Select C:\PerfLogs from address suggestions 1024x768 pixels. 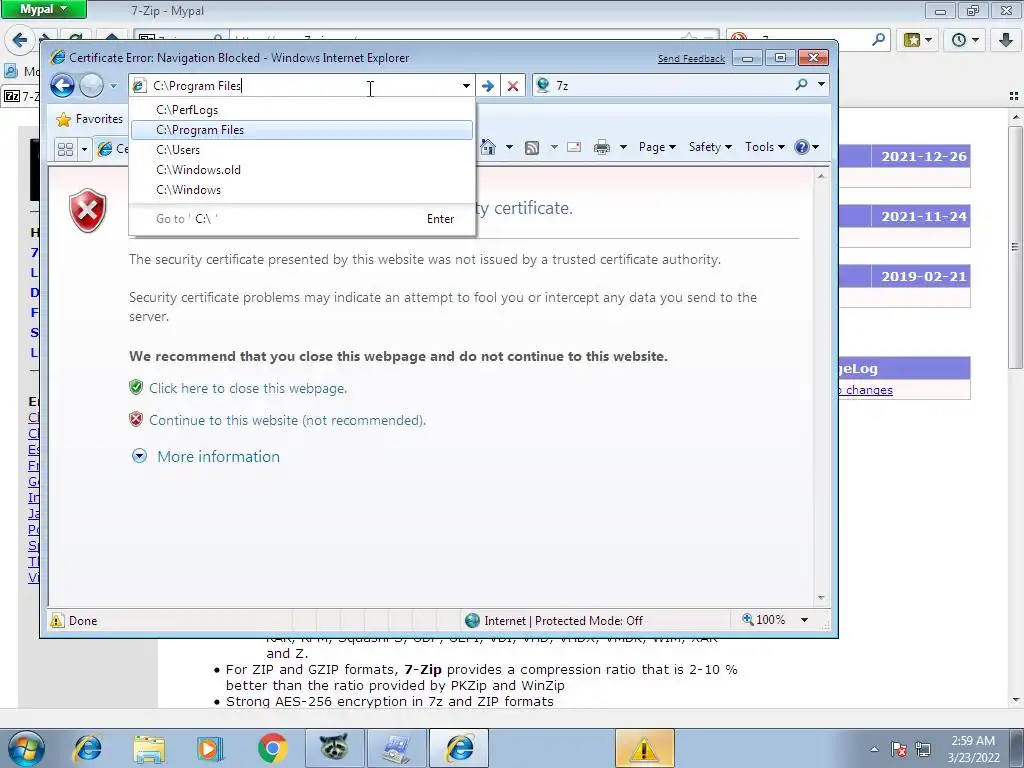tap(302, 110)
